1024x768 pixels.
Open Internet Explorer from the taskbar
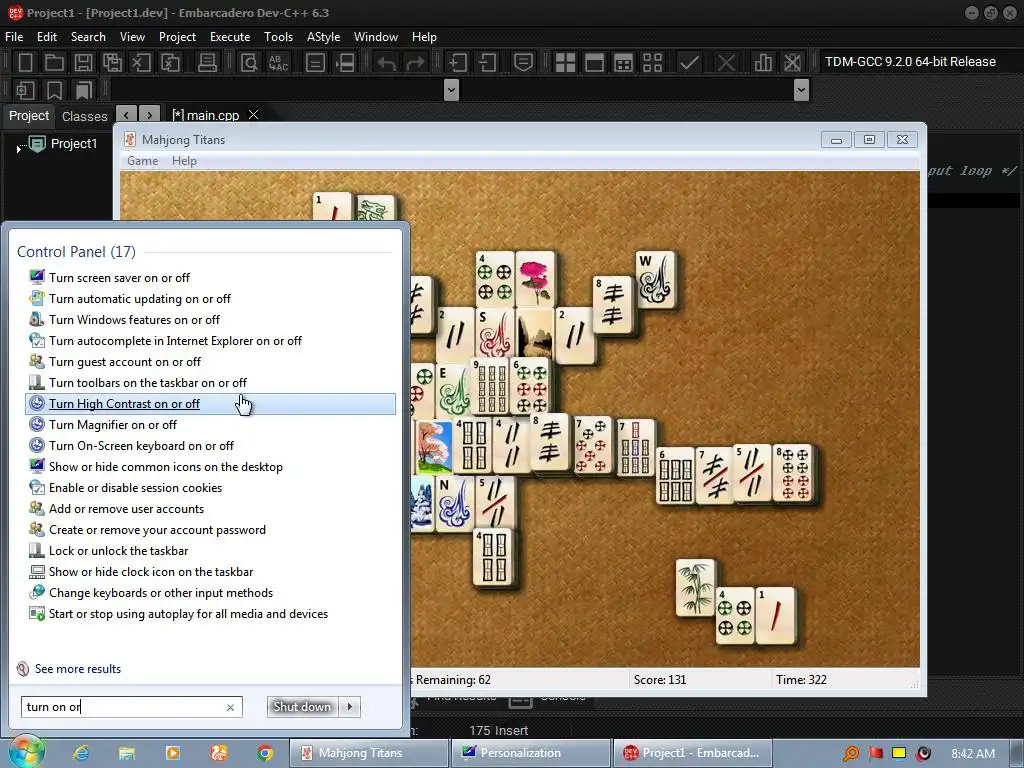pos(81,753)
